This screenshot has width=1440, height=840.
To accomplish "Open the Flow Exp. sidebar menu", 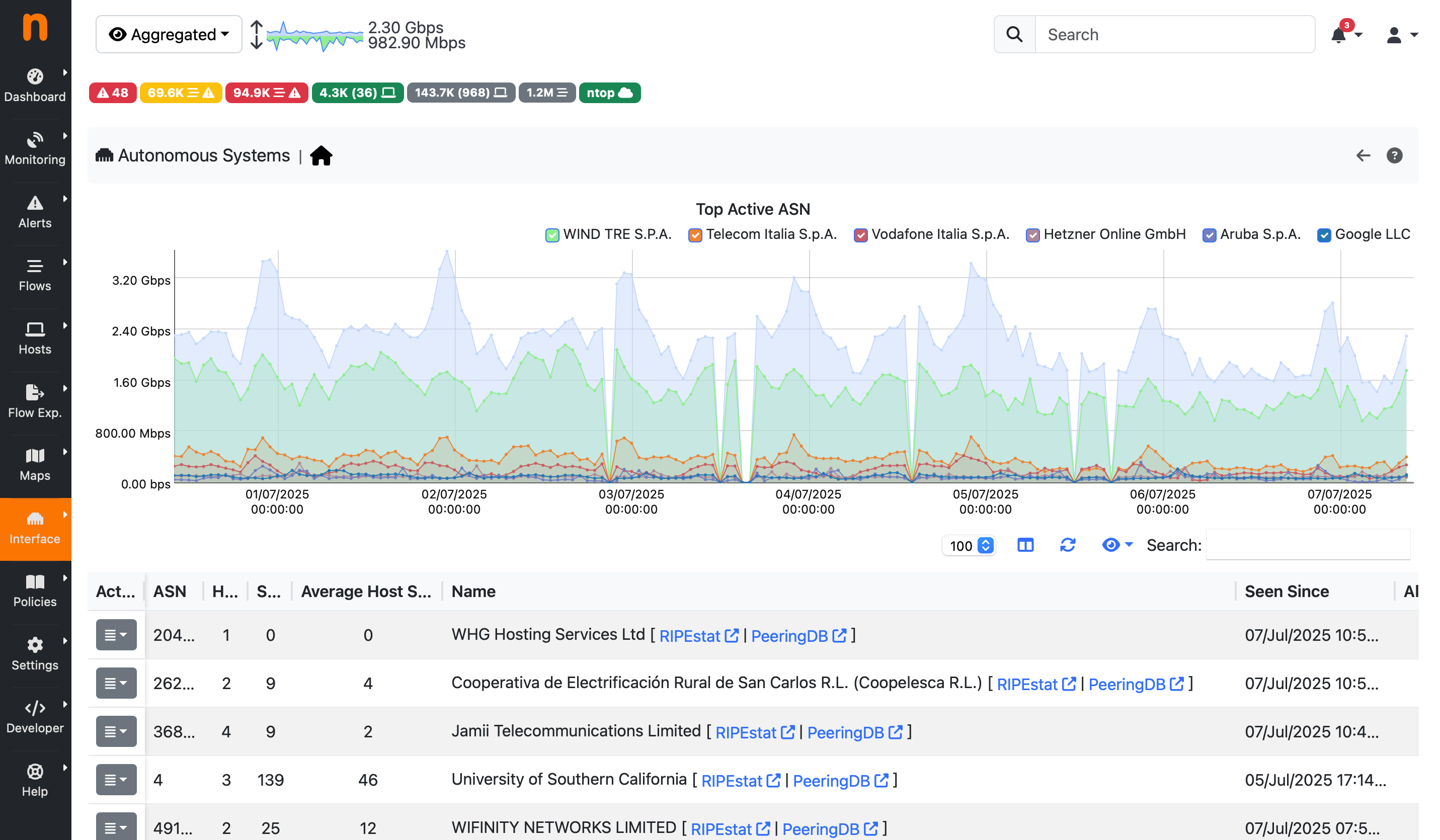I will point(35,402).
